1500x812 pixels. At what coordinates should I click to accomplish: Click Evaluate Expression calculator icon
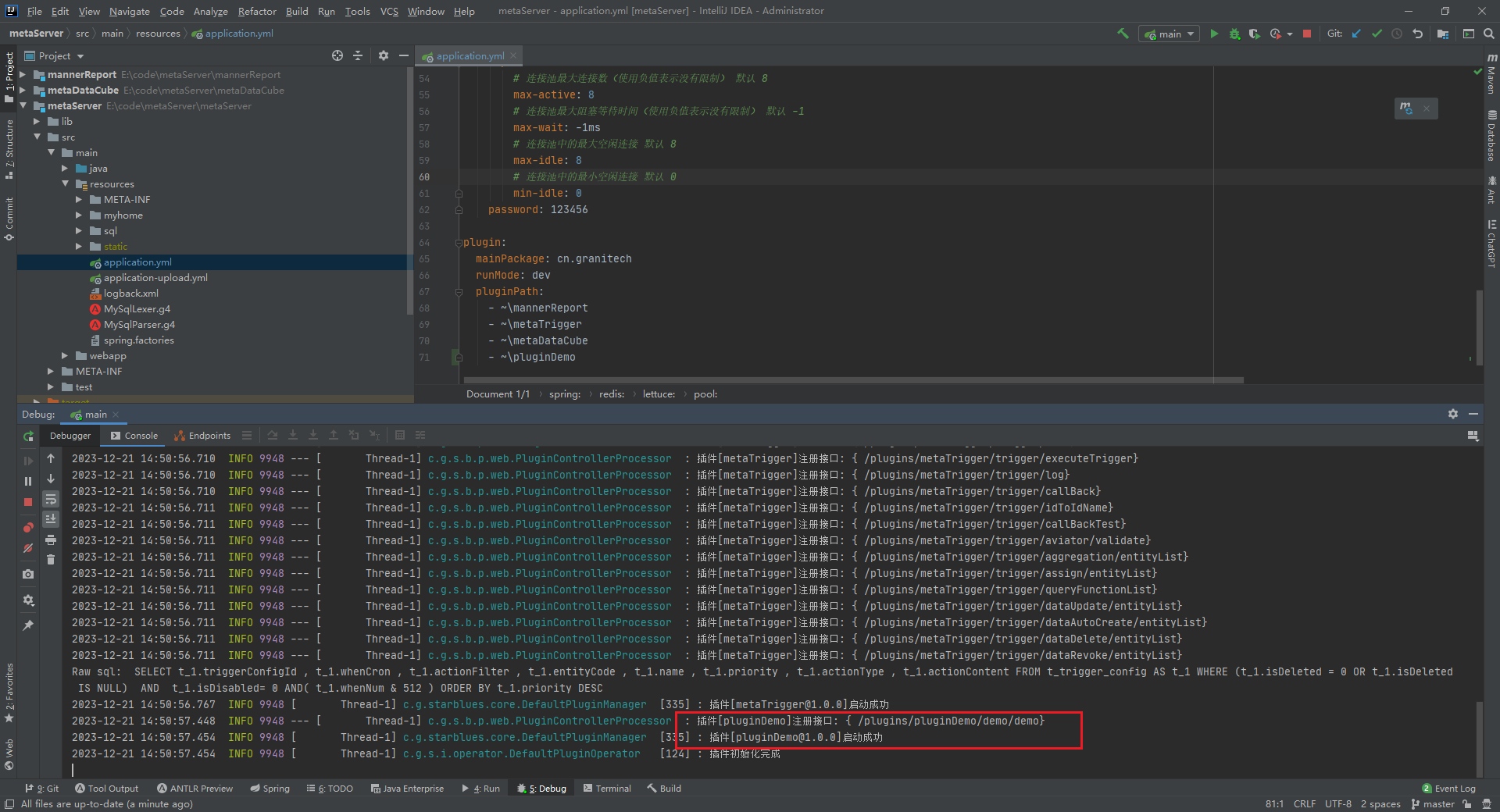click(400, 436)
